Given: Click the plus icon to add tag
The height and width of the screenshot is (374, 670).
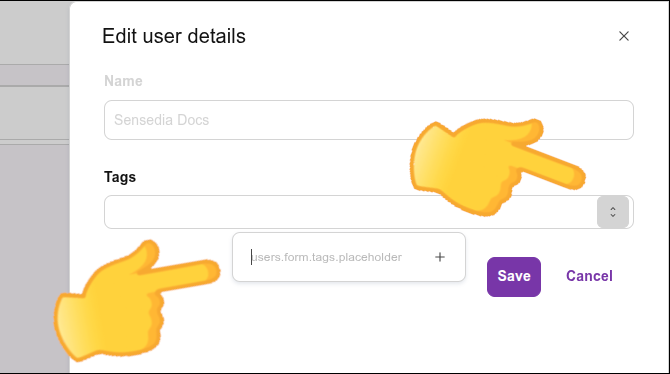Looking at the screenshot, I should pyautogui.click(x=440, y=257).
